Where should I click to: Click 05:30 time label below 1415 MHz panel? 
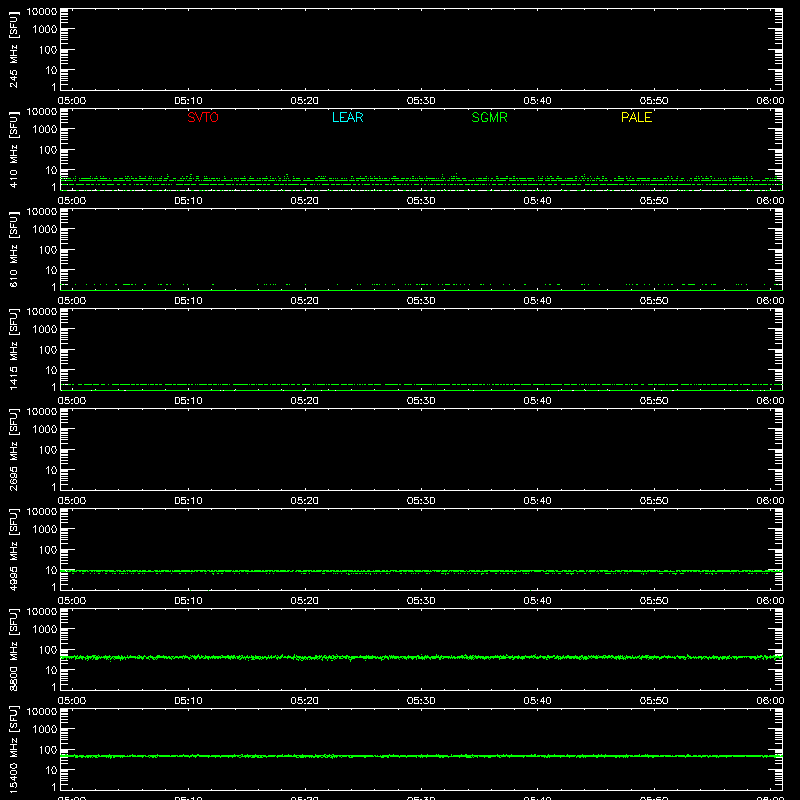coord(421,401)
